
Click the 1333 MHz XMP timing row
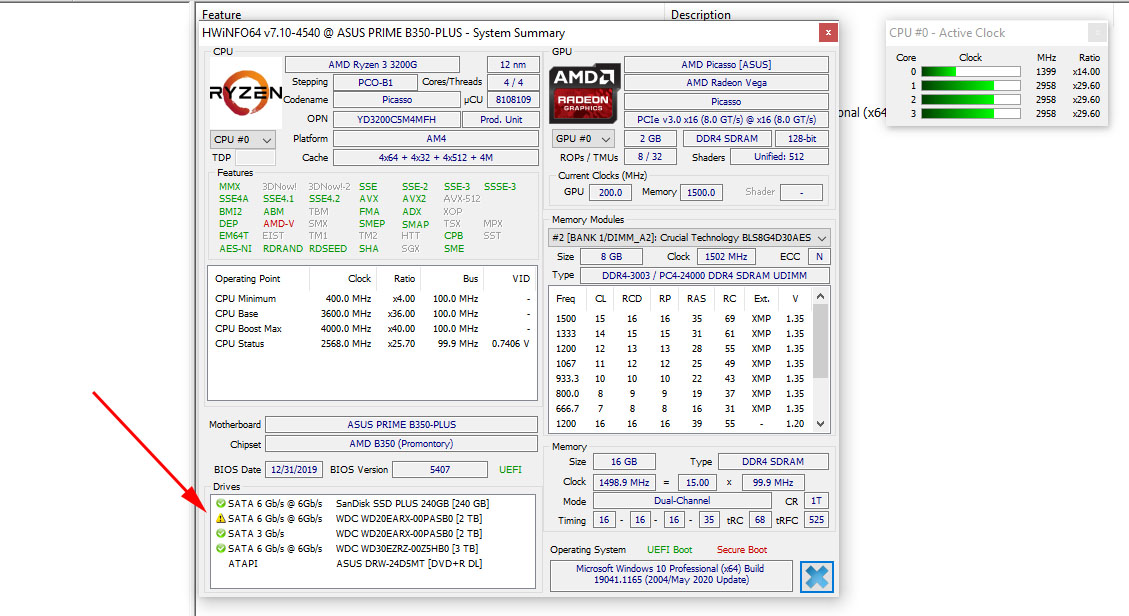(681, 334)
